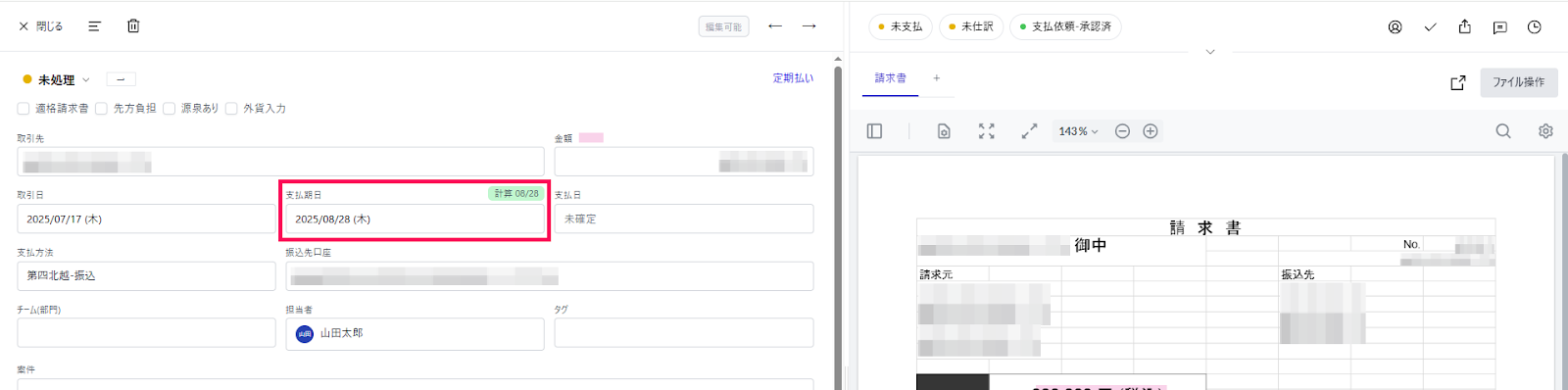Check the 適格請求書 checkbox
This screenshot has width=1568, height=390.
click(24, 109)
